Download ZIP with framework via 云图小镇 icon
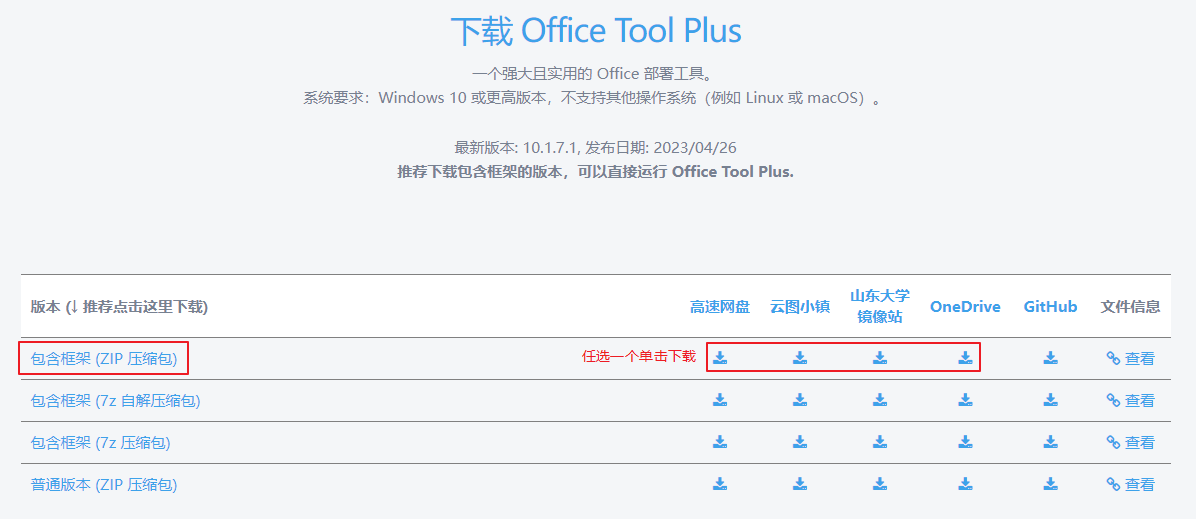This screenshot has height=519, width=1196. pos(799,357)
